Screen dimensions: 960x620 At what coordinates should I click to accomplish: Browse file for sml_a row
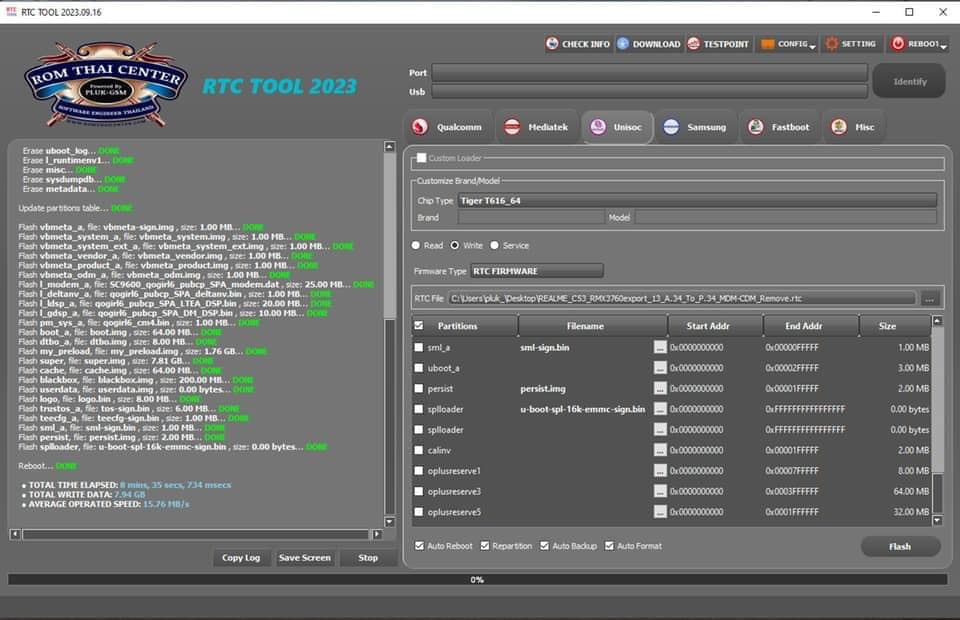click(x=660, y=347)
